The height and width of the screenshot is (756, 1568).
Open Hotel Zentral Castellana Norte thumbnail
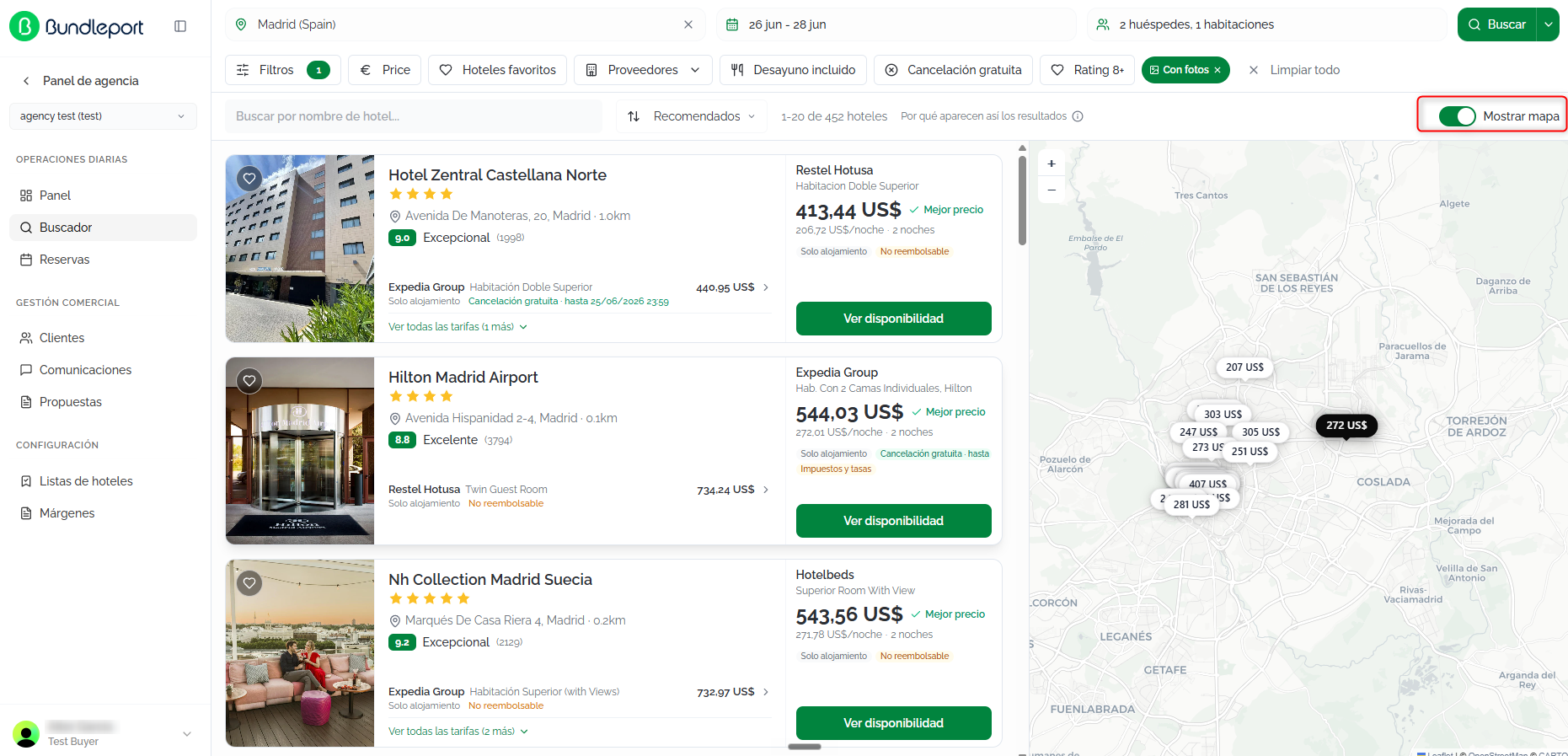[x=300, y=249]
